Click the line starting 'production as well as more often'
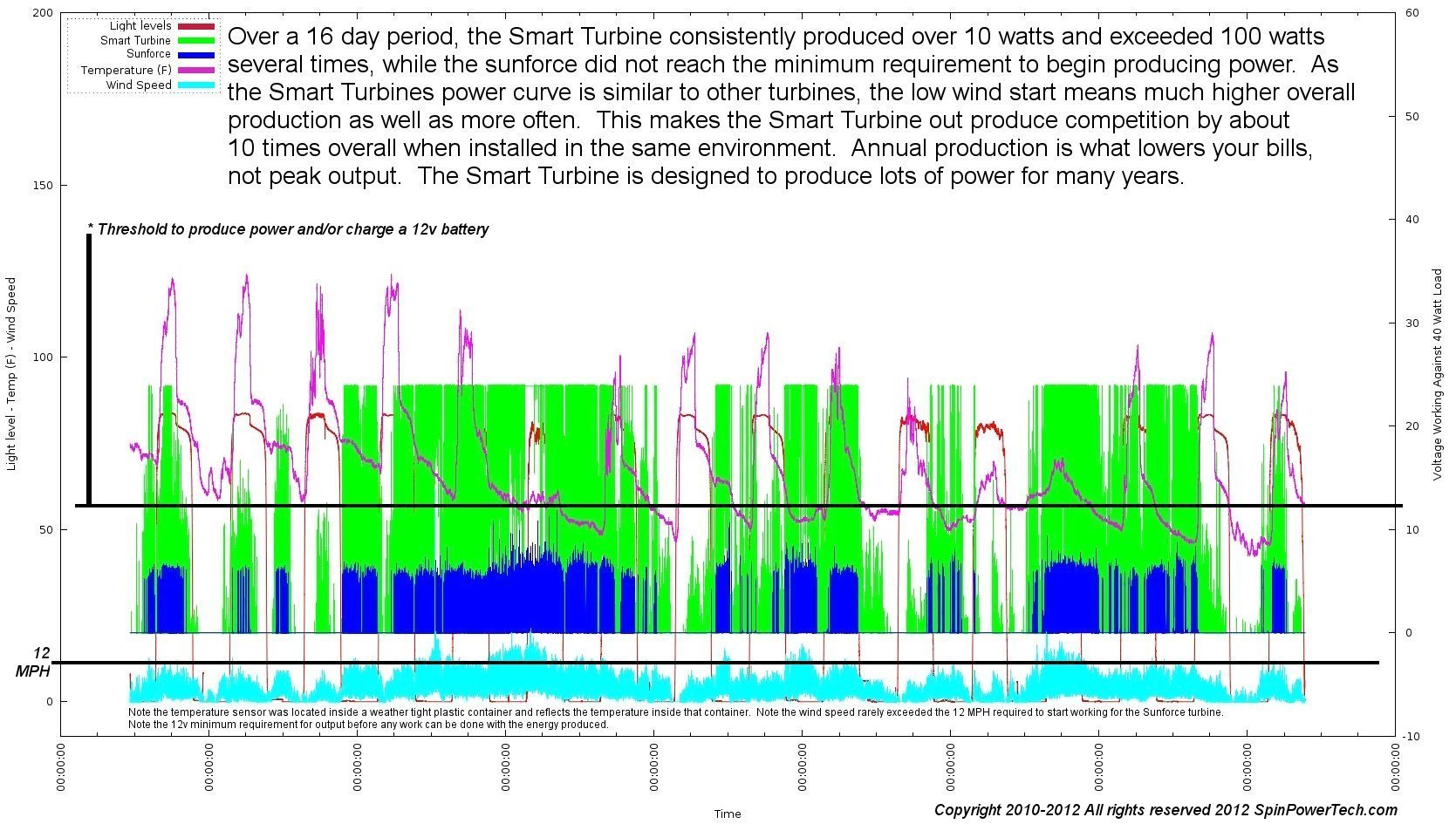 (759, 120)
